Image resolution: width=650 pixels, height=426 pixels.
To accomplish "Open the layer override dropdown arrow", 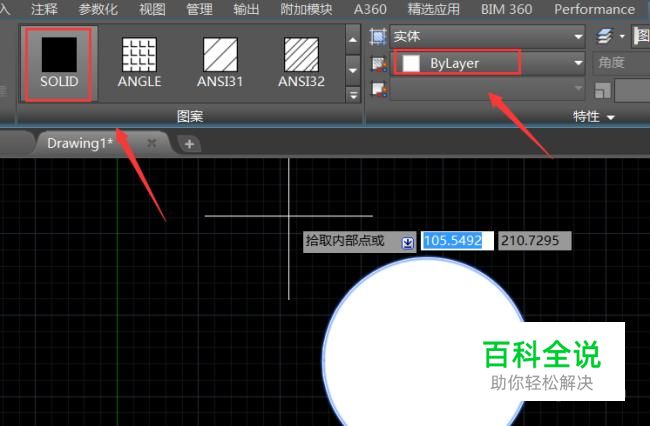I will [622, 36].
